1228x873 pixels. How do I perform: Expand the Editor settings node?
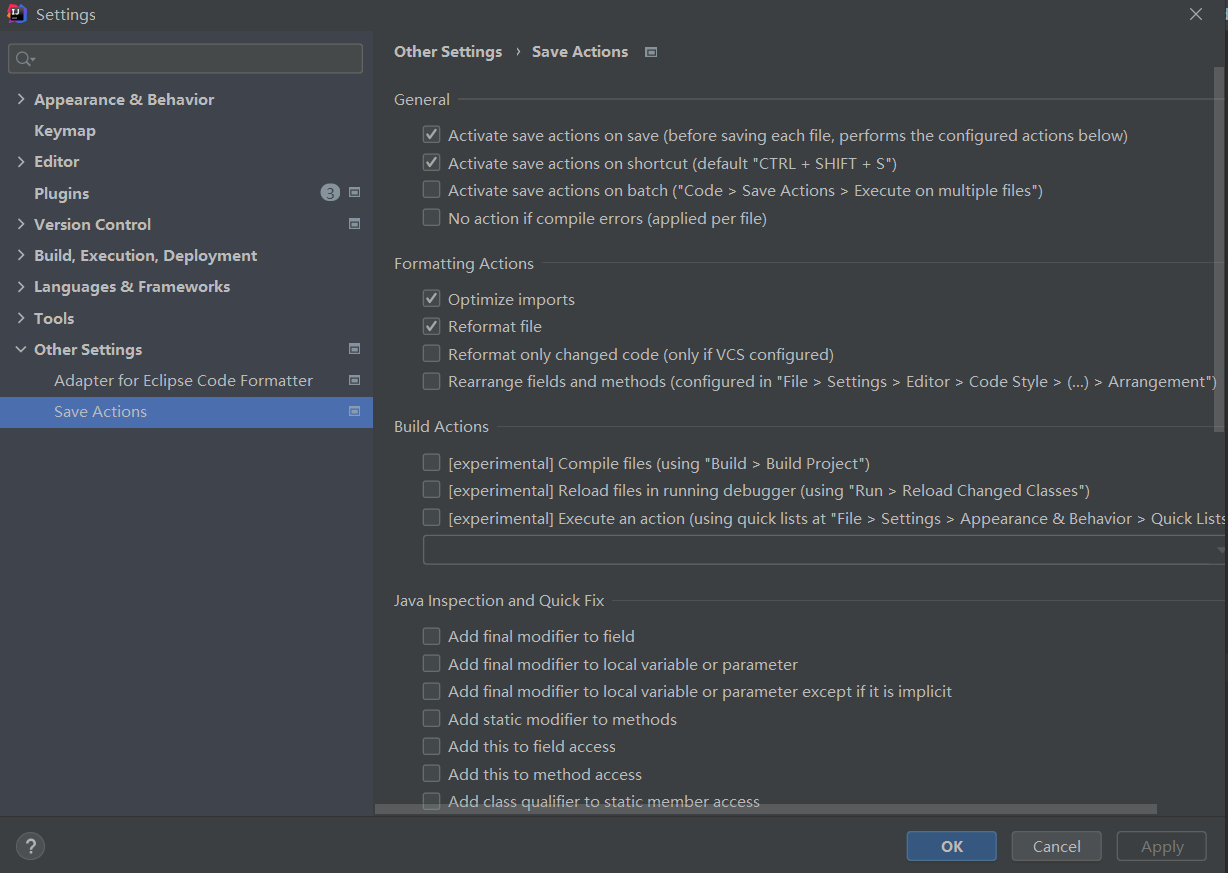pos(21,161)
